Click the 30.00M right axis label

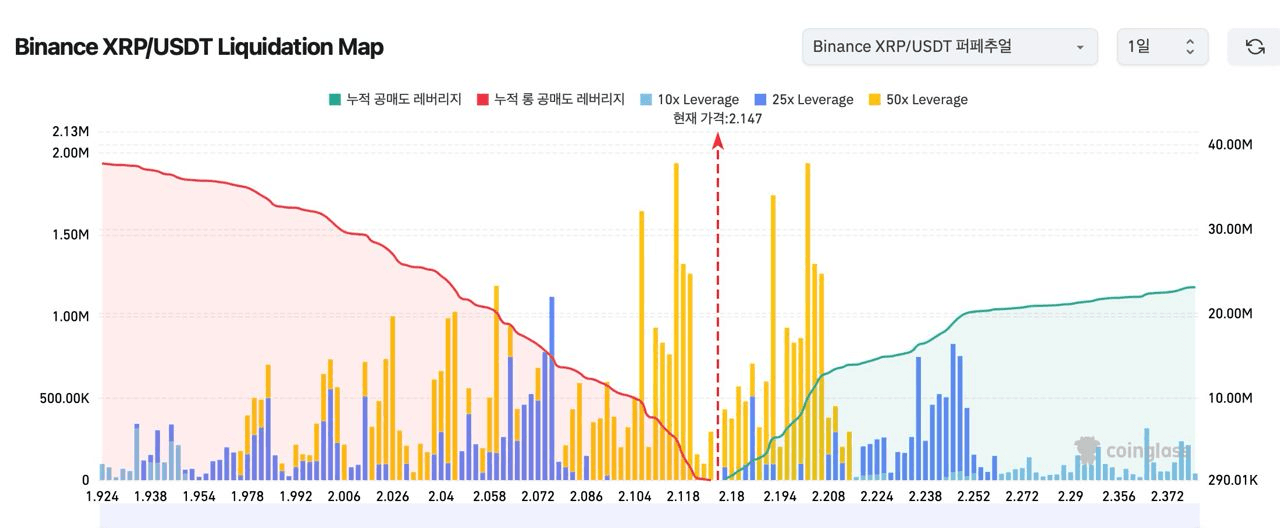coord(1230,229)
